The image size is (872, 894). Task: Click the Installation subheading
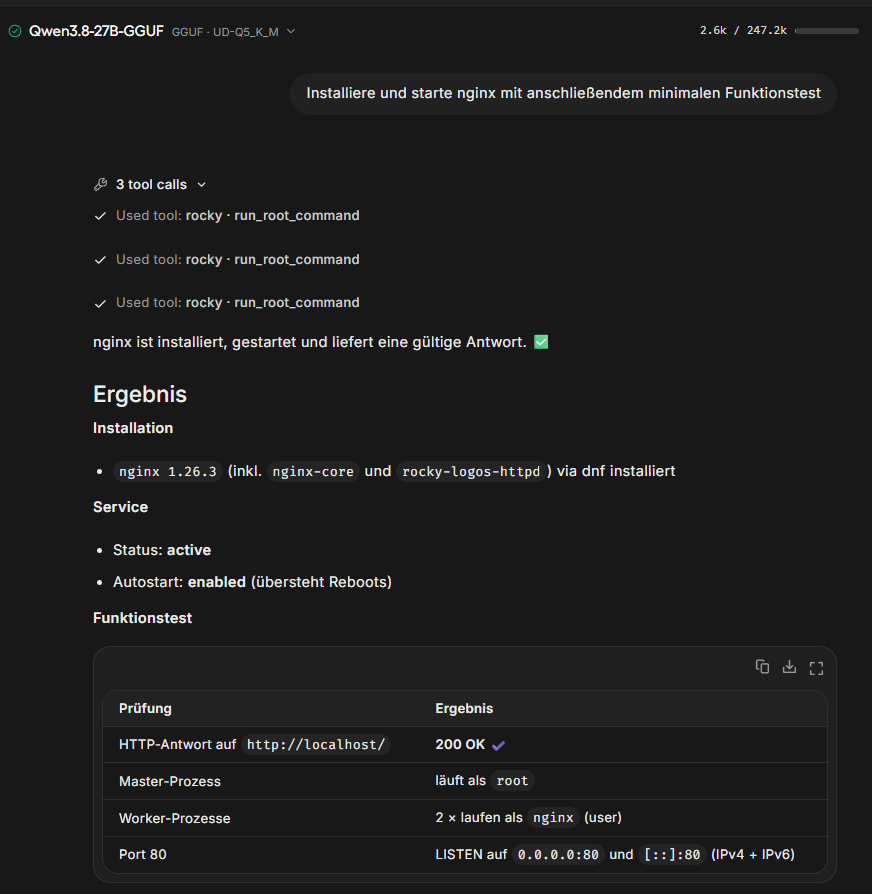[x=133, y=428]
